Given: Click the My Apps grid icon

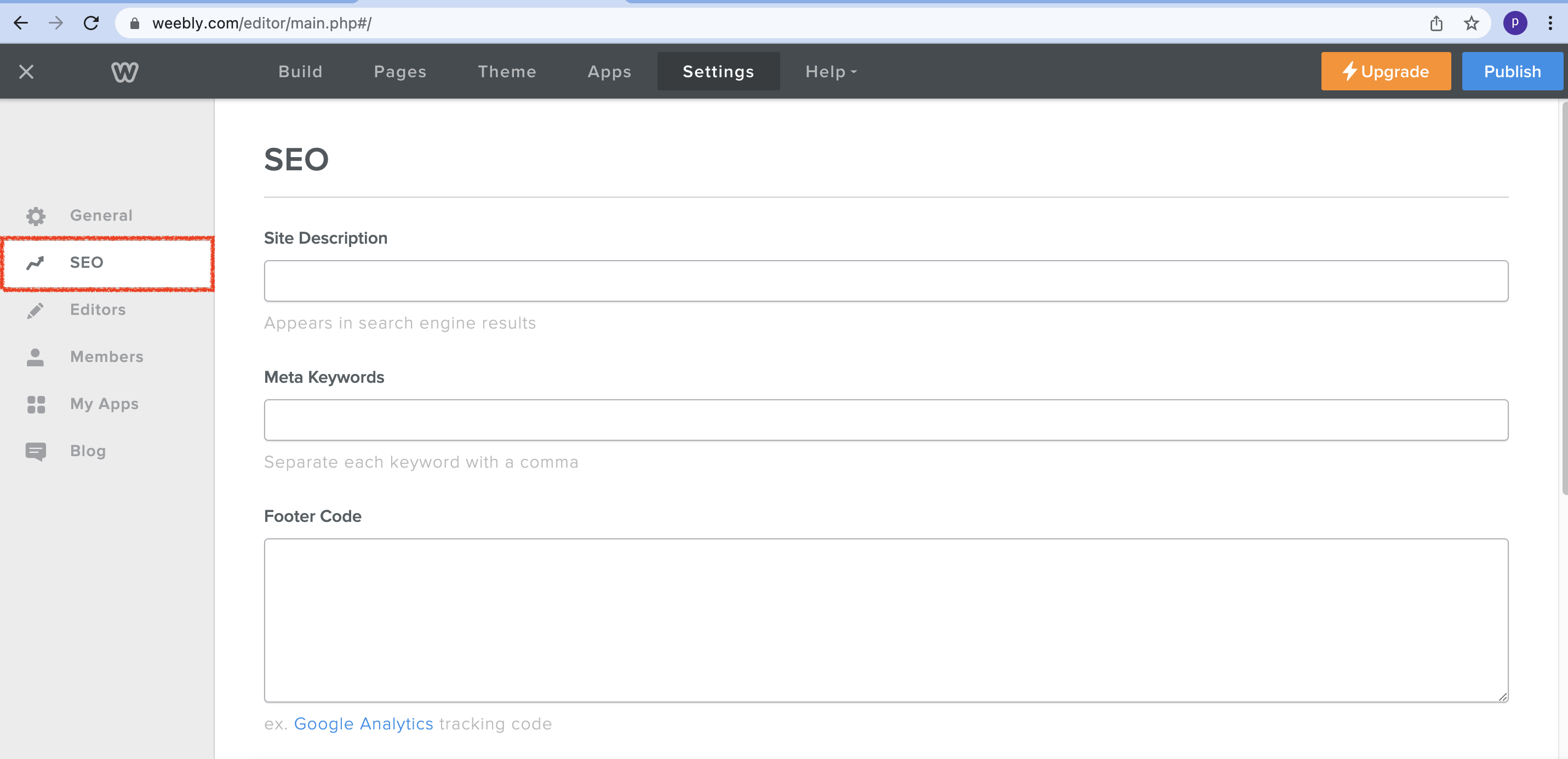Looking at the screenshot, I should point(36,404).
